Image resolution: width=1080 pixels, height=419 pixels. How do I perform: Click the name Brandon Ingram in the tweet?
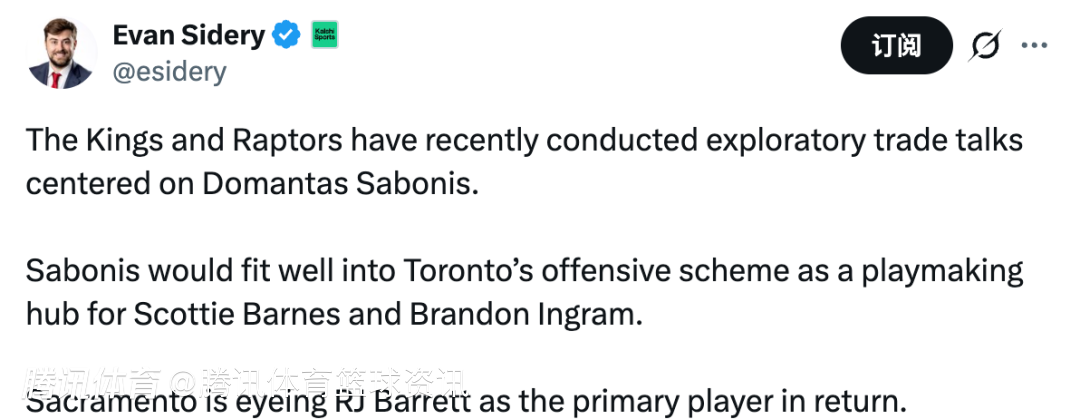[x=521, y=314]
